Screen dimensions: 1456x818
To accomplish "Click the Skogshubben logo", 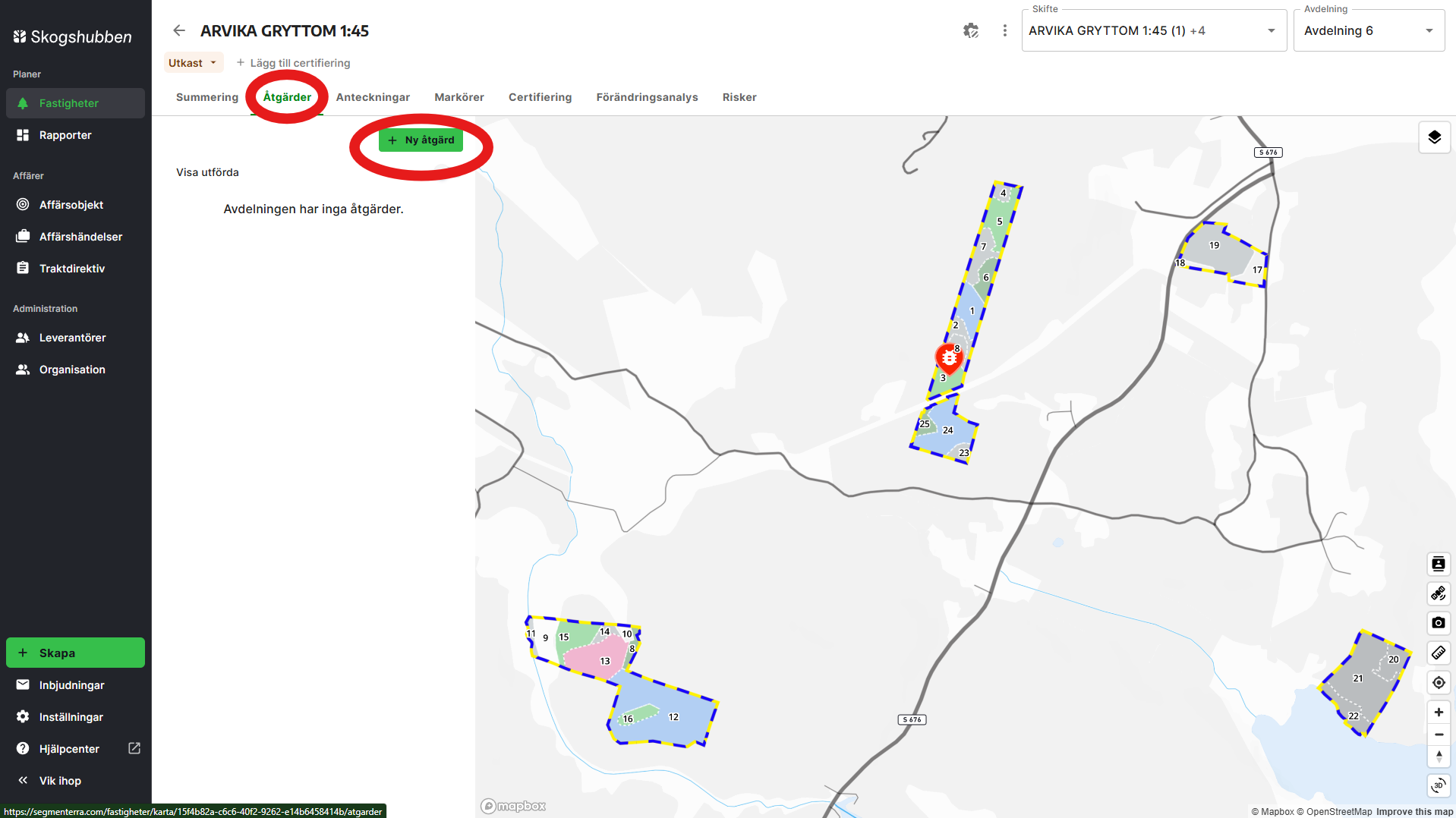I will click(x=72, y=36).
